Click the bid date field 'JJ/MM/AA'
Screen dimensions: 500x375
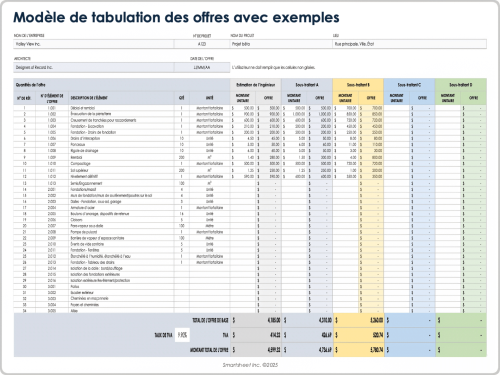click(202, 67)
